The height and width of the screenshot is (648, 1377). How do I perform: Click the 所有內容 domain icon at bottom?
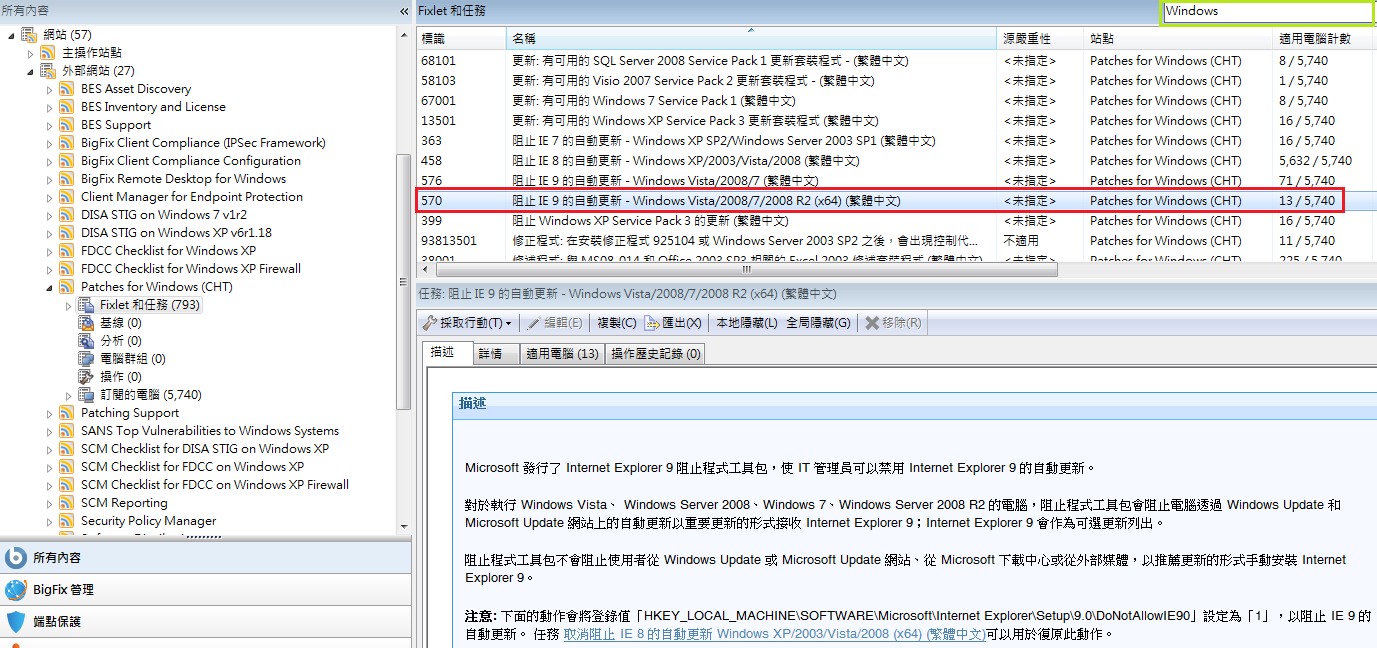click(x=15, y=557)
